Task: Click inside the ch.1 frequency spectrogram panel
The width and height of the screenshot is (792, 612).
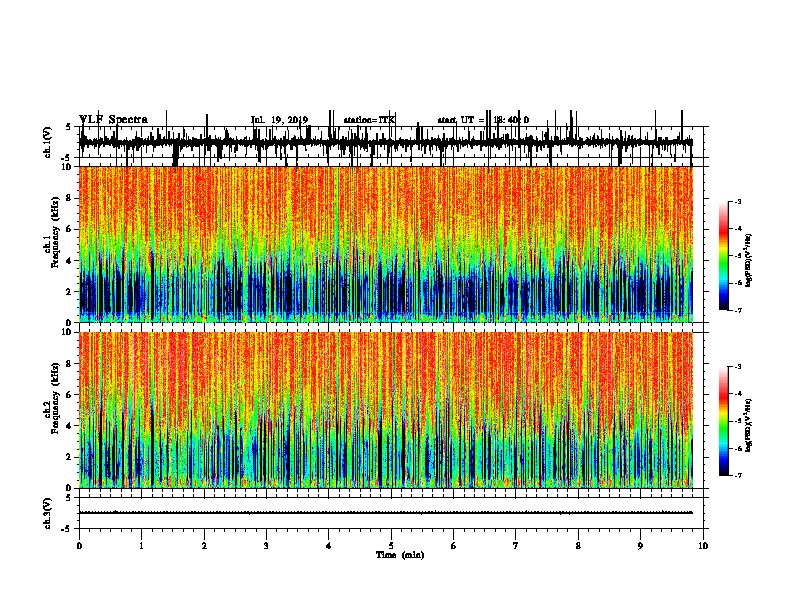Action: 386,244
